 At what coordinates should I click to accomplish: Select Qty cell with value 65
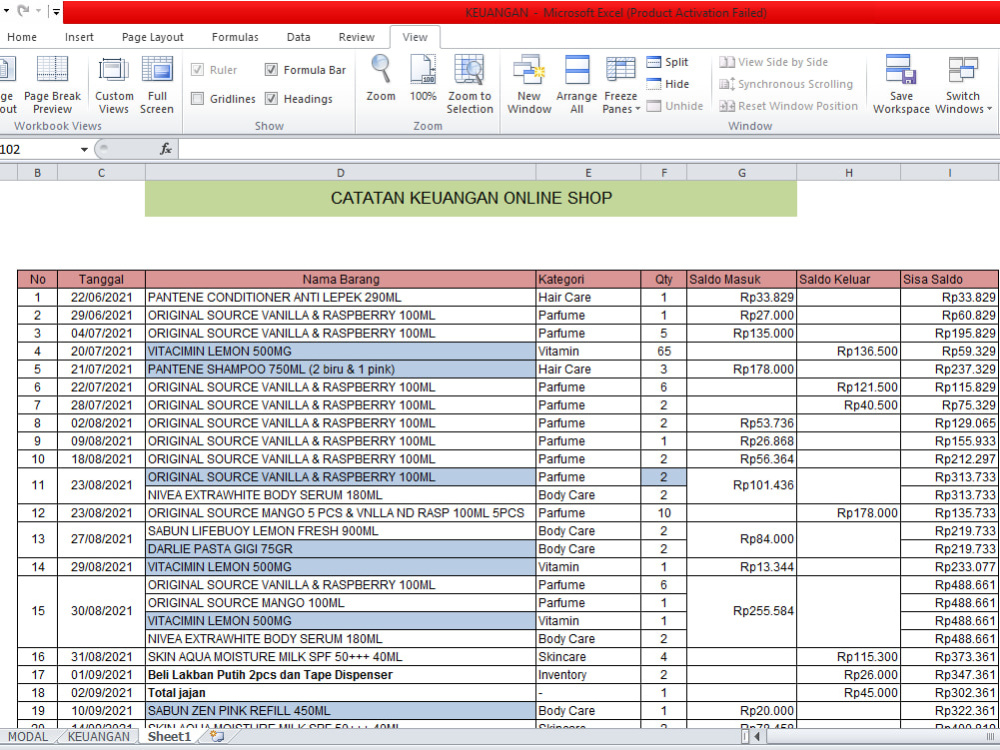tap(664, 351)
